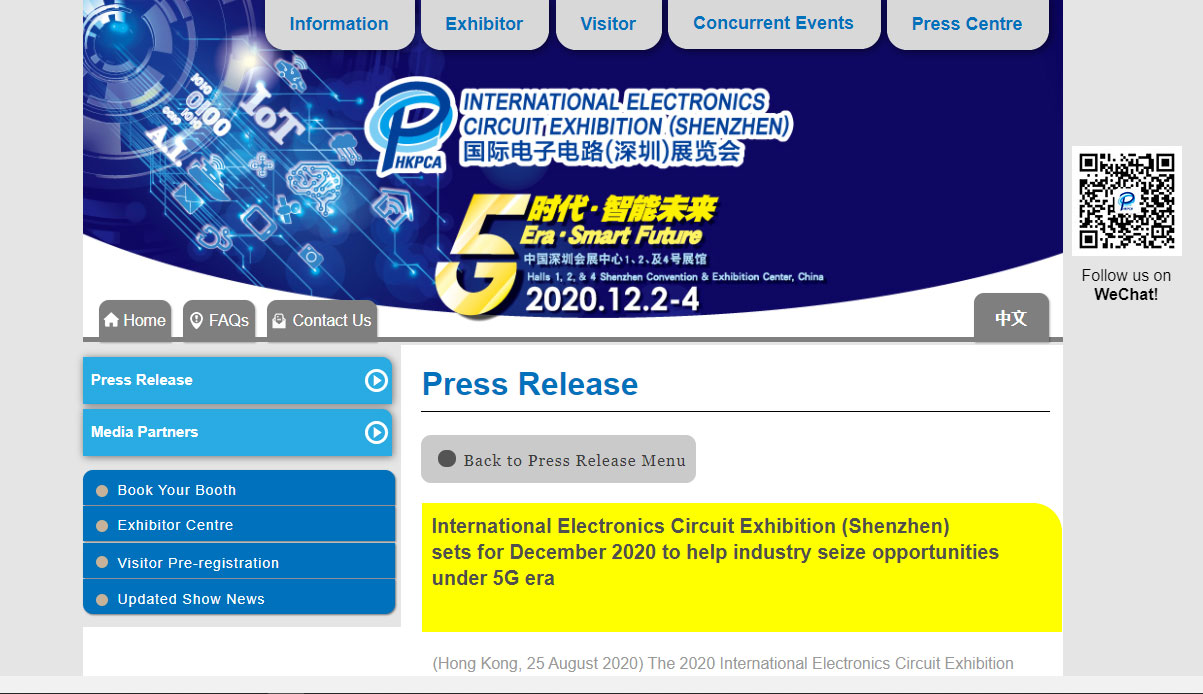Click the yellow press release headline
The height and width of the screenshot is (694, 1203).
coord(741,567)
